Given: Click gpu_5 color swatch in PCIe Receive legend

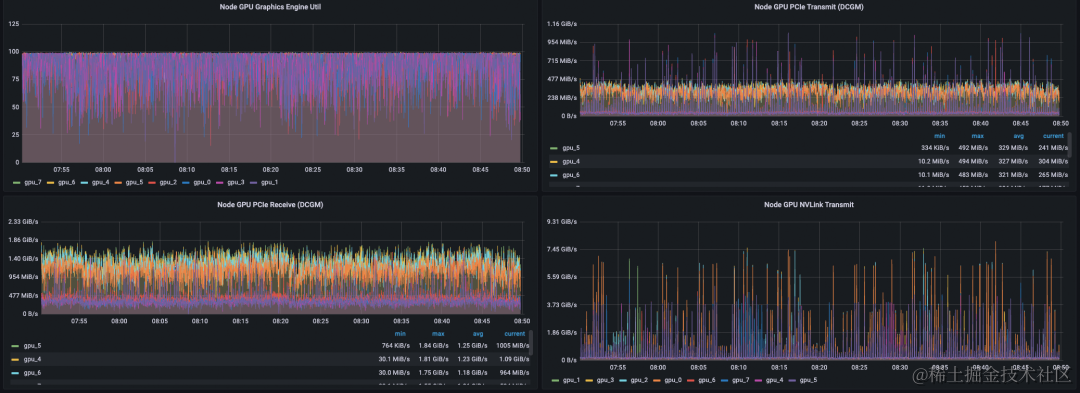Looking at the screenshot, I should 15,346.
